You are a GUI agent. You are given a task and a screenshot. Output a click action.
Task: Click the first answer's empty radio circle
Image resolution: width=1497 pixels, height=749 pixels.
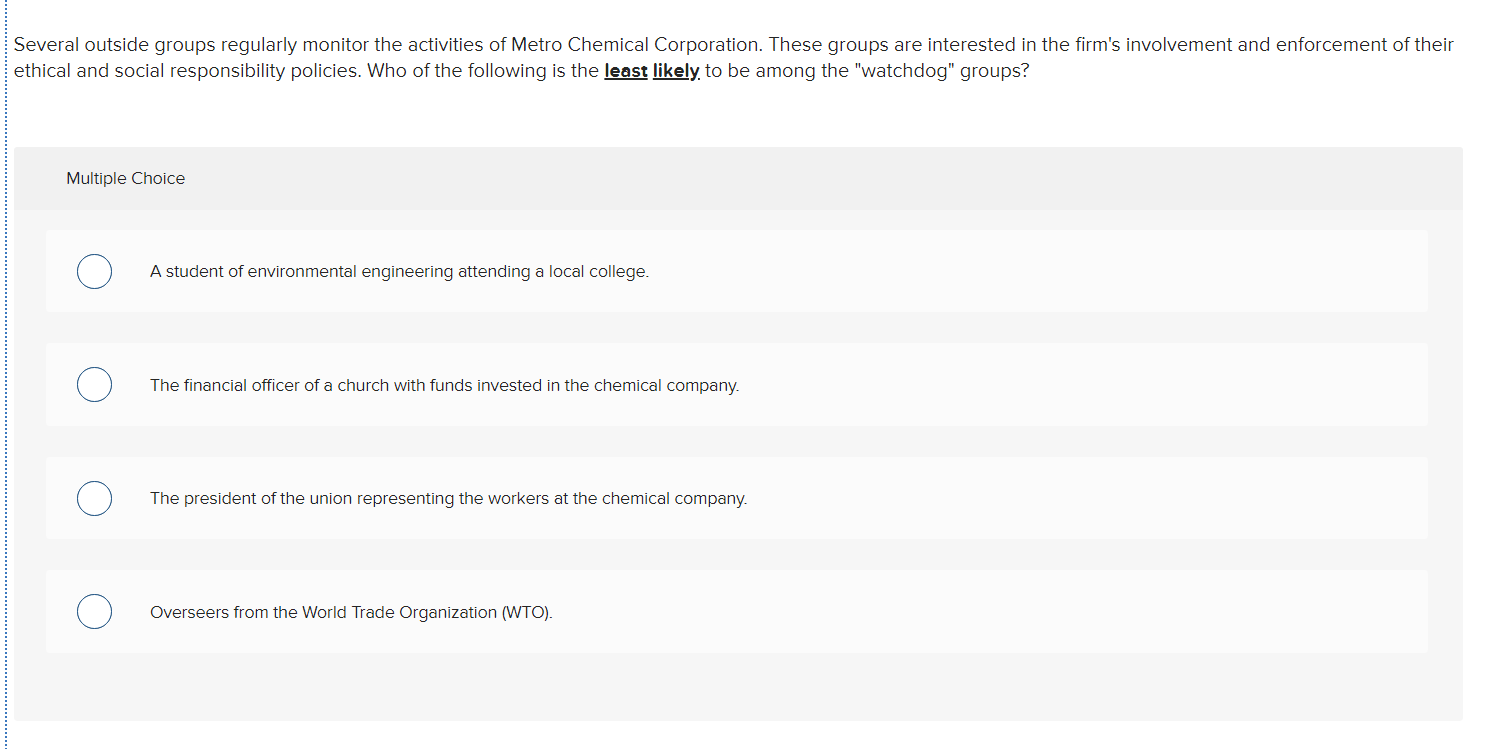(x=94, y=271)
